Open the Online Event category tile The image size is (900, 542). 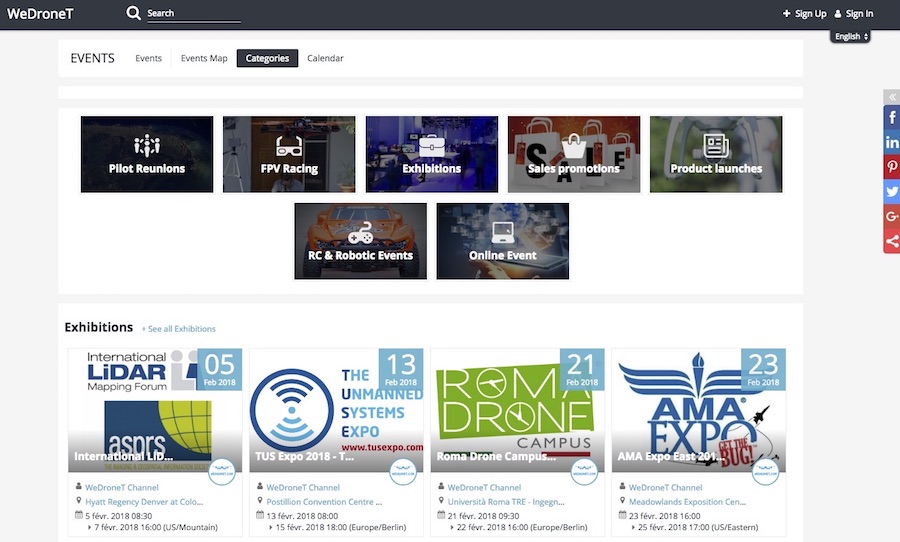click(503, 241)
